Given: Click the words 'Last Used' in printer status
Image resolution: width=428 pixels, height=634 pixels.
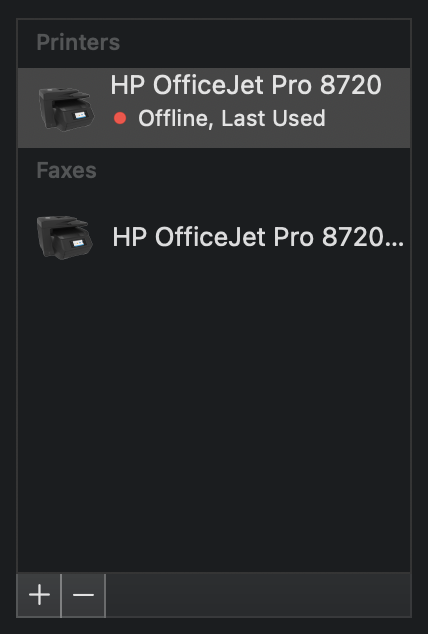Looking at the screenshot, I should coord(274,118).
